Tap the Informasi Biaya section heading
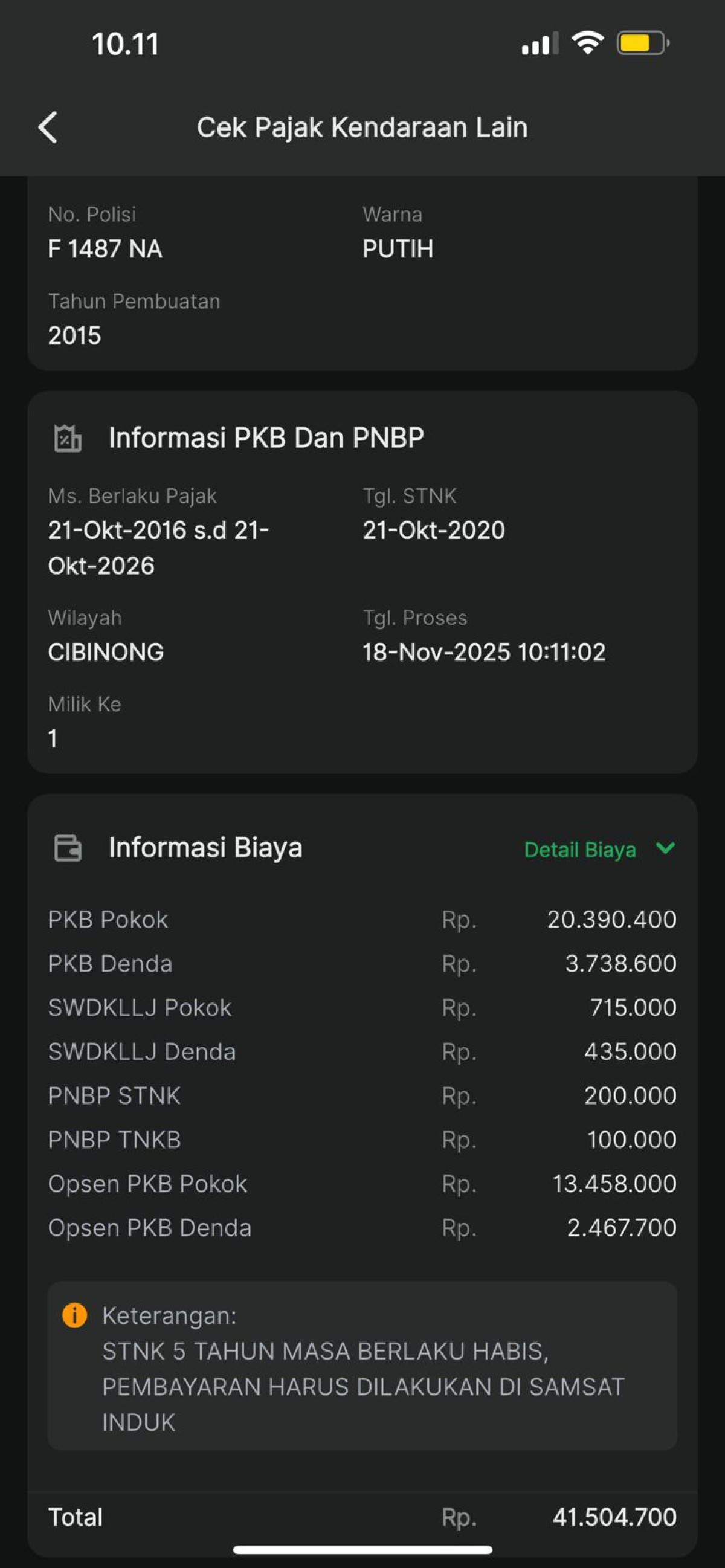This screenshot has width=725, height=1568. (x=205, y=848)
